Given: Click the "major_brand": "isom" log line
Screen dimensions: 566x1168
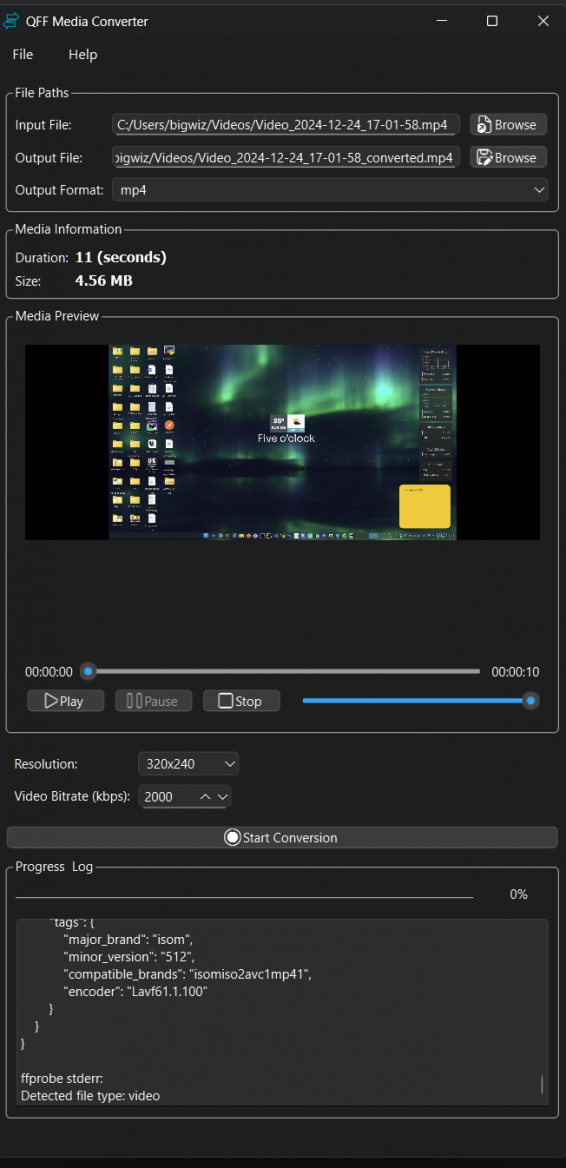Looking at the screenshot, I should point(128,939).
